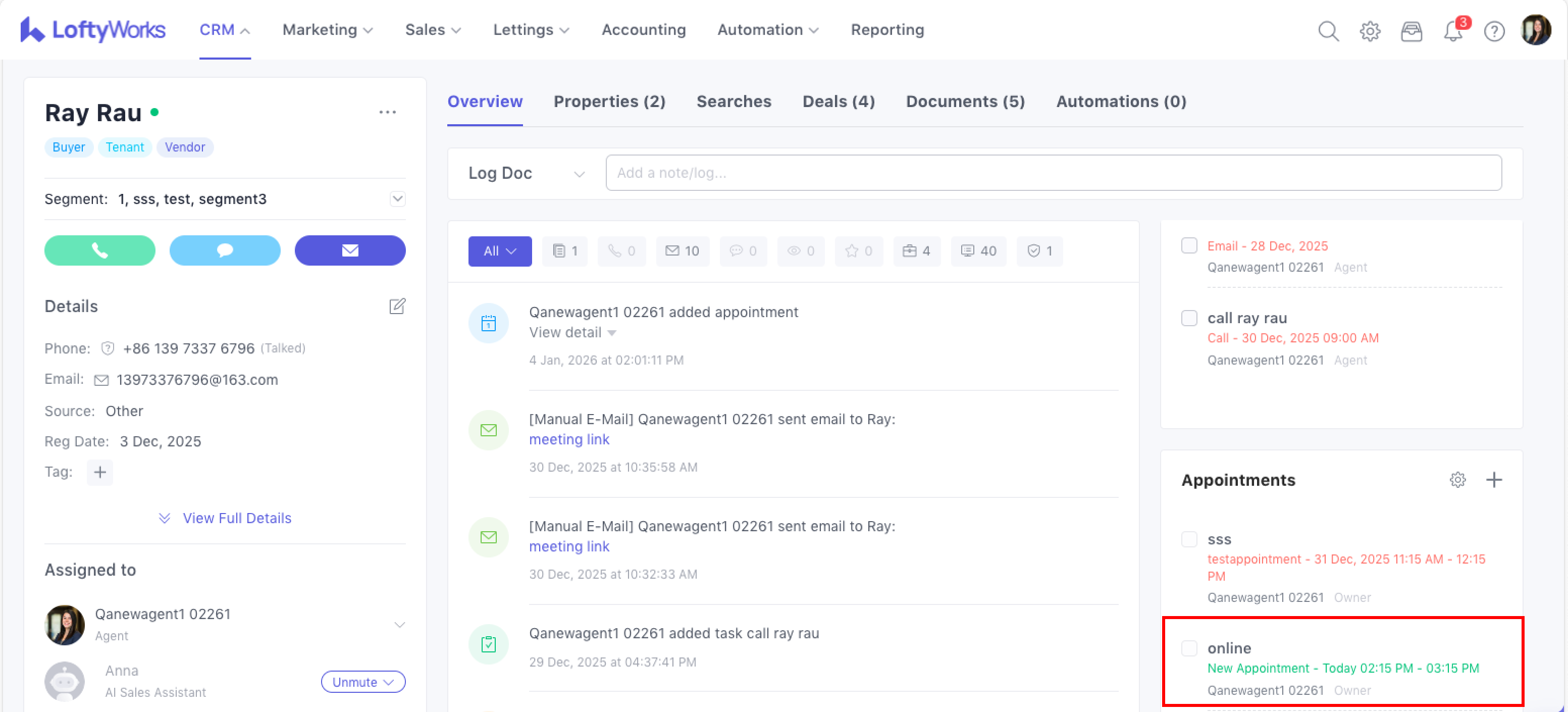Click the search magnifier icon
The width and height of the screenshot is (1568, 712).
1328,30
